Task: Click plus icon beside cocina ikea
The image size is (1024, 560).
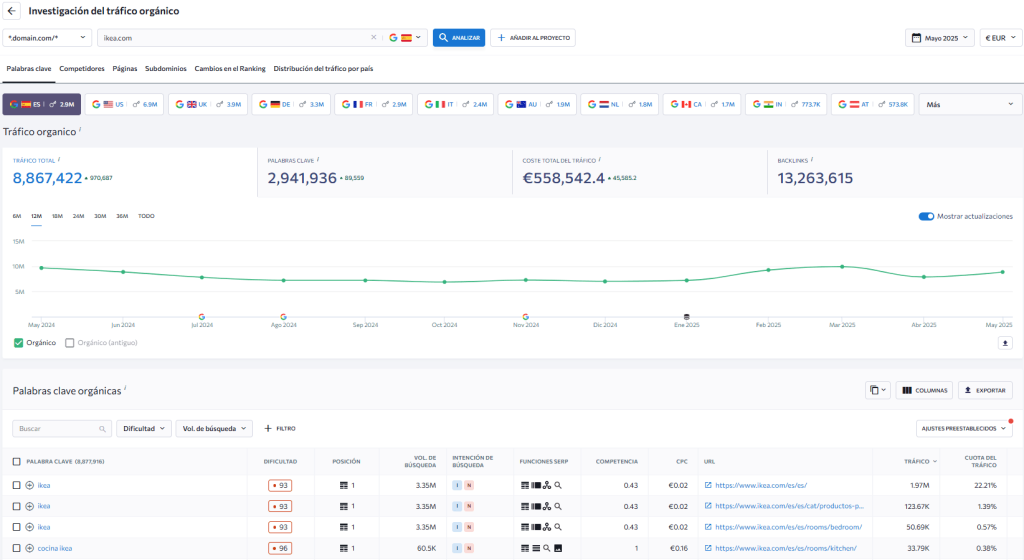Action: (29, 548)
